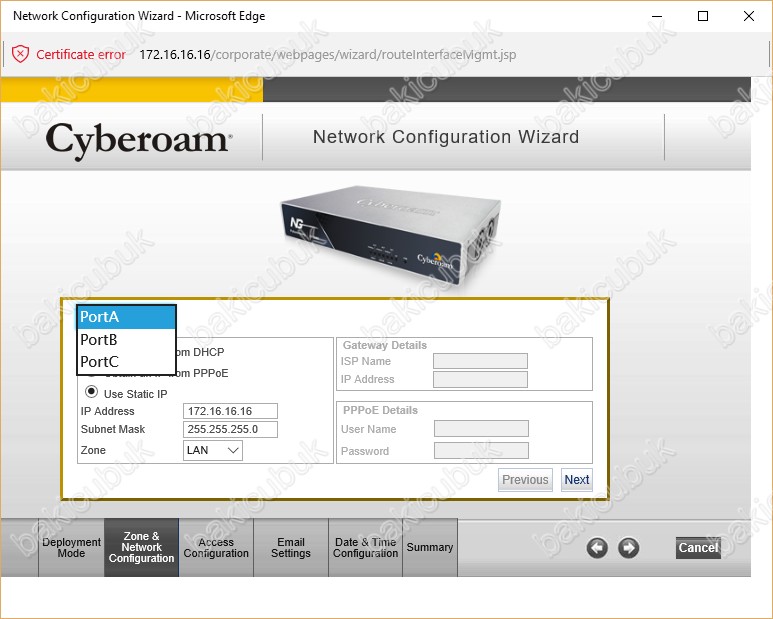Open Date & Time Configuration tab
The width and height of the screenshot is (773, 619).
[365, 548]
